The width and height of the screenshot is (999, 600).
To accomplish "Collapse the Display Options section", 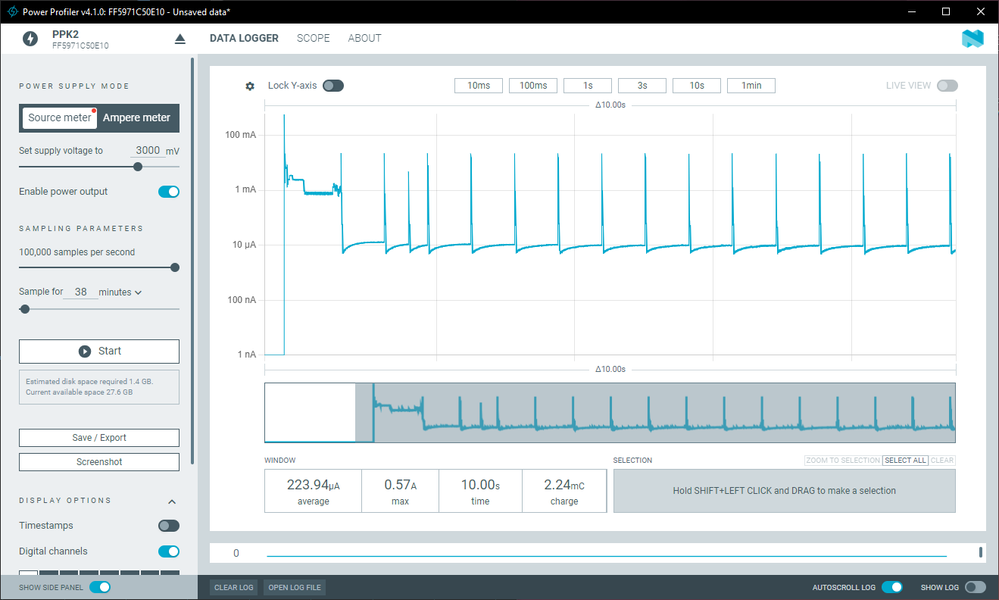I will pos(172,501).
